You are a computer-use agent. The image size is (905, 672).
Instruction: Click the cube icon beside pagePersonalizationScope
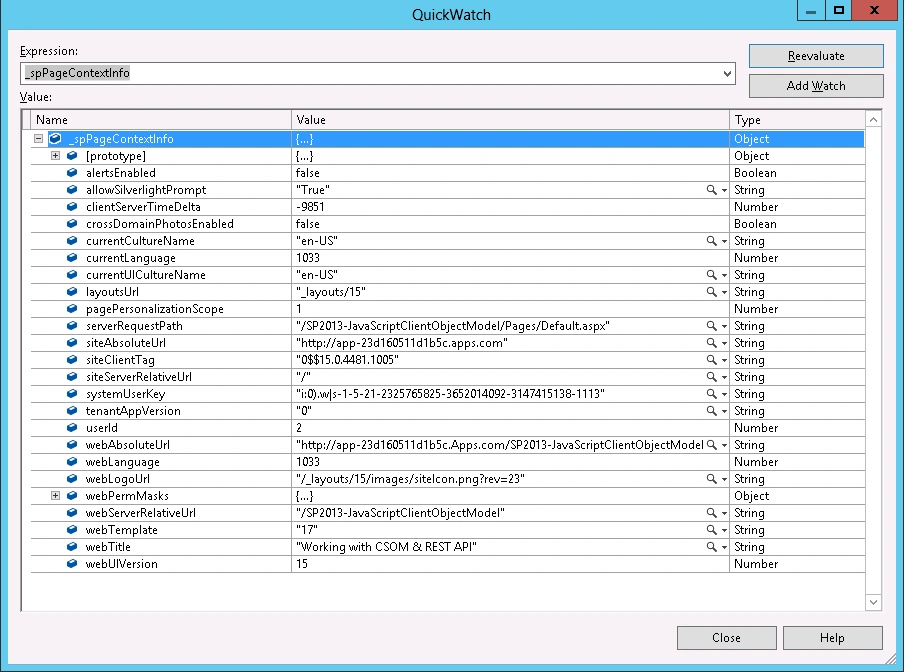tap(72, 309)
